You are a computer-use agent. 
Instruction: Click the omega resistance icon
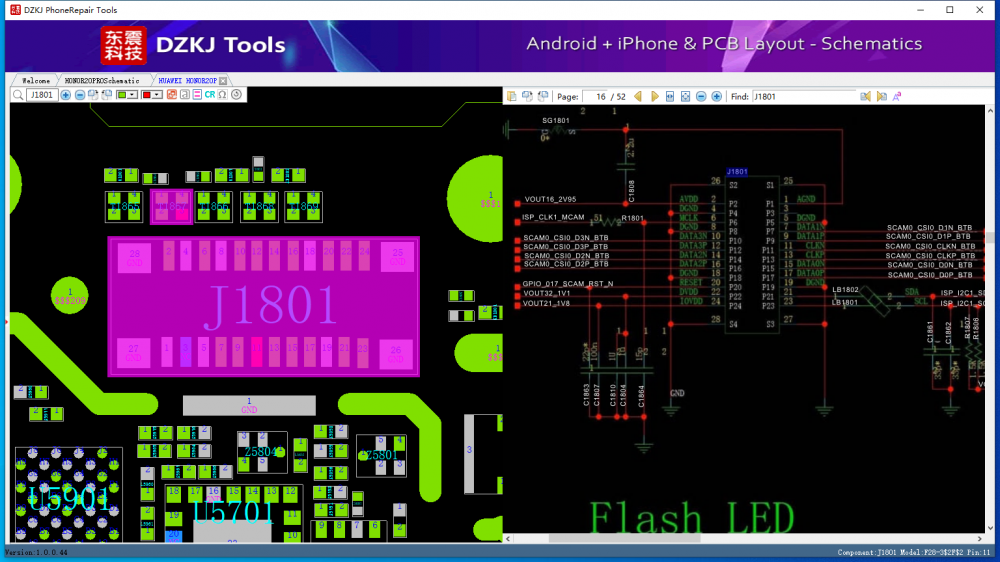pos(223,94)
